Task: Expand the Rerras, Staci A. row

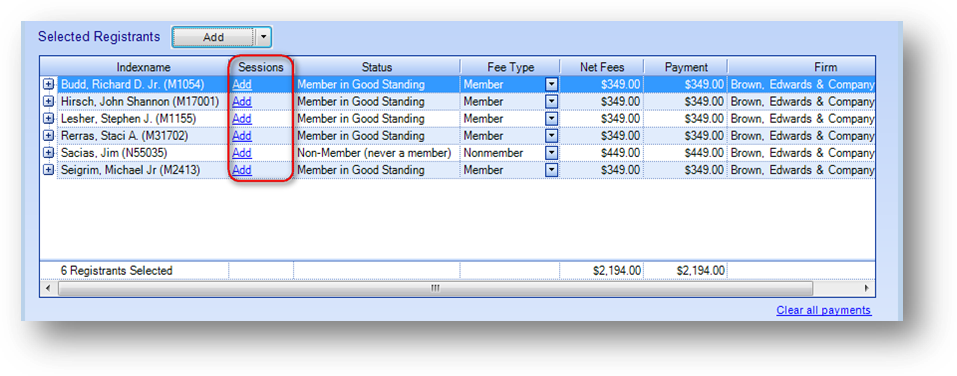Action: point(49,136)
